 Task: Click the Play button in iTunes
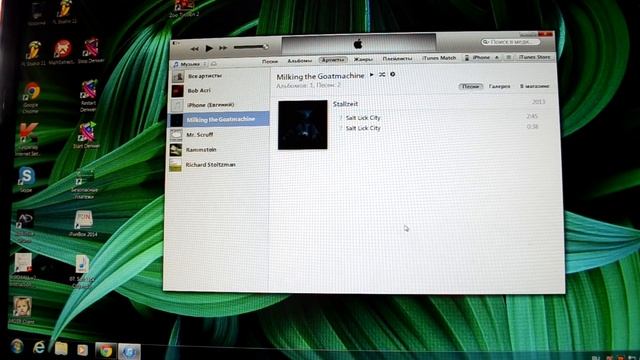209,48
